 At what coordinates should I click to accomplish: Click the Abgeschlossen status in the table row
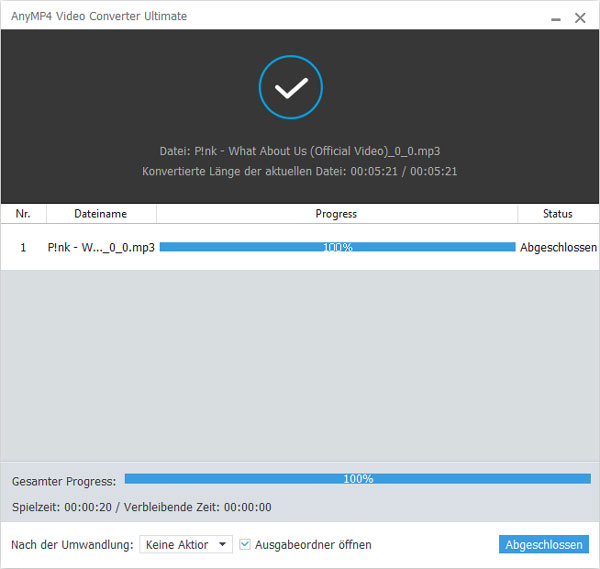click(x=558, y=248)
